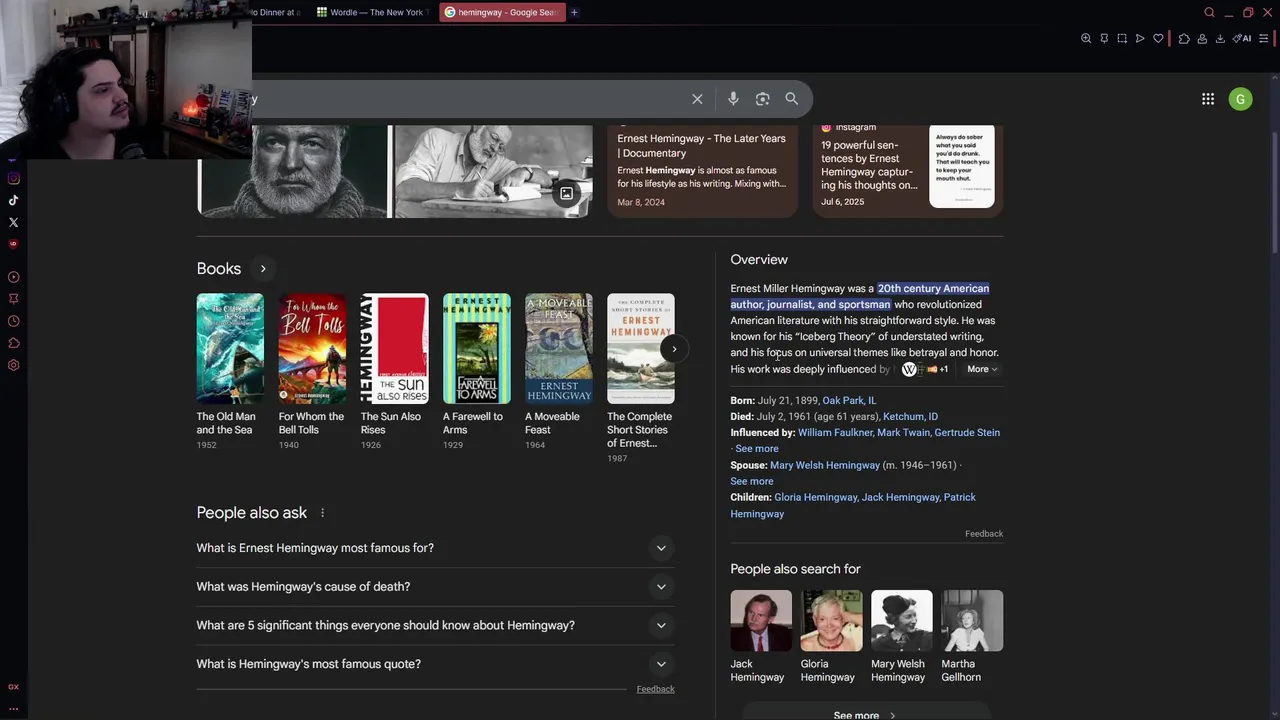Start voice search with microphone icon
This screenshot has width=1280, height=720.
(x=733, y=99)
